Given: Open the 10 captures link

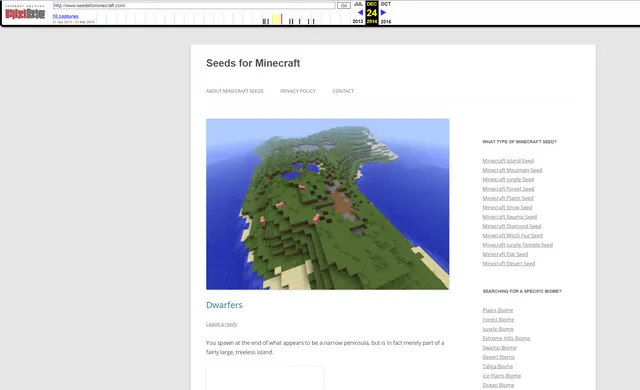Looking at the screenshot, I should coord(65,16).
